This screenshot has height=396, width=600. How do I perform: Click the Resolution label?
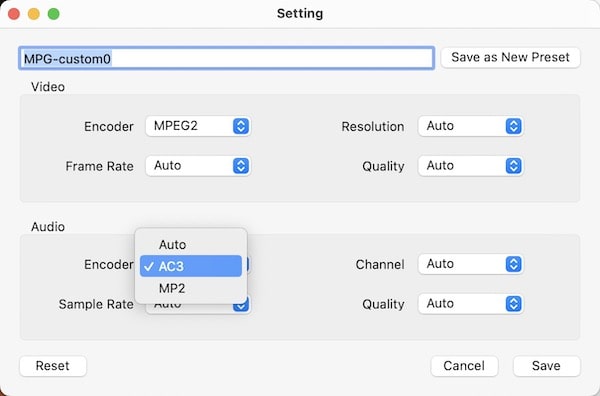point(373,127)
